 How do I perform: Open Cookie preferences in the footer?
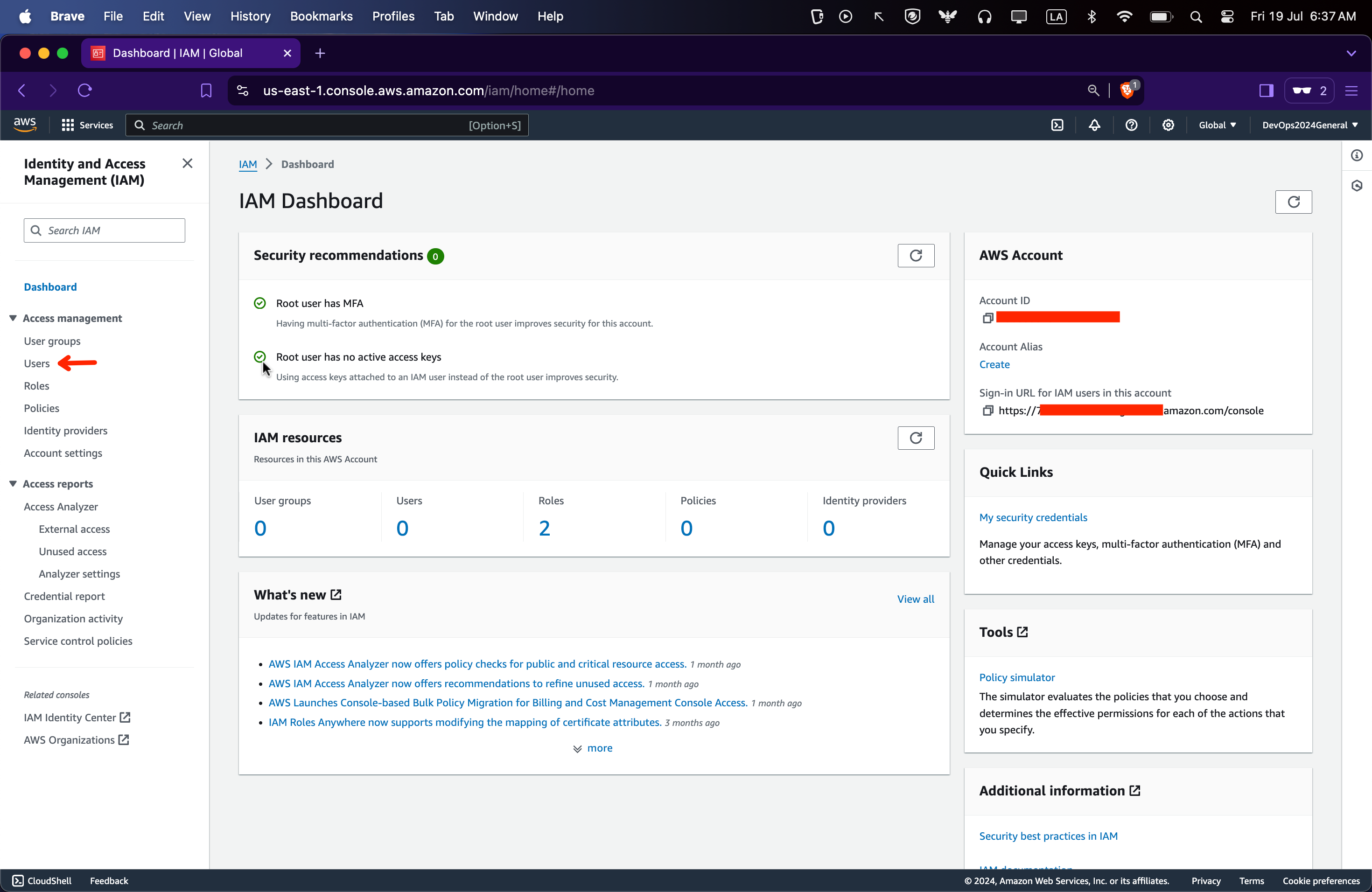click(x=1321, y=880)
